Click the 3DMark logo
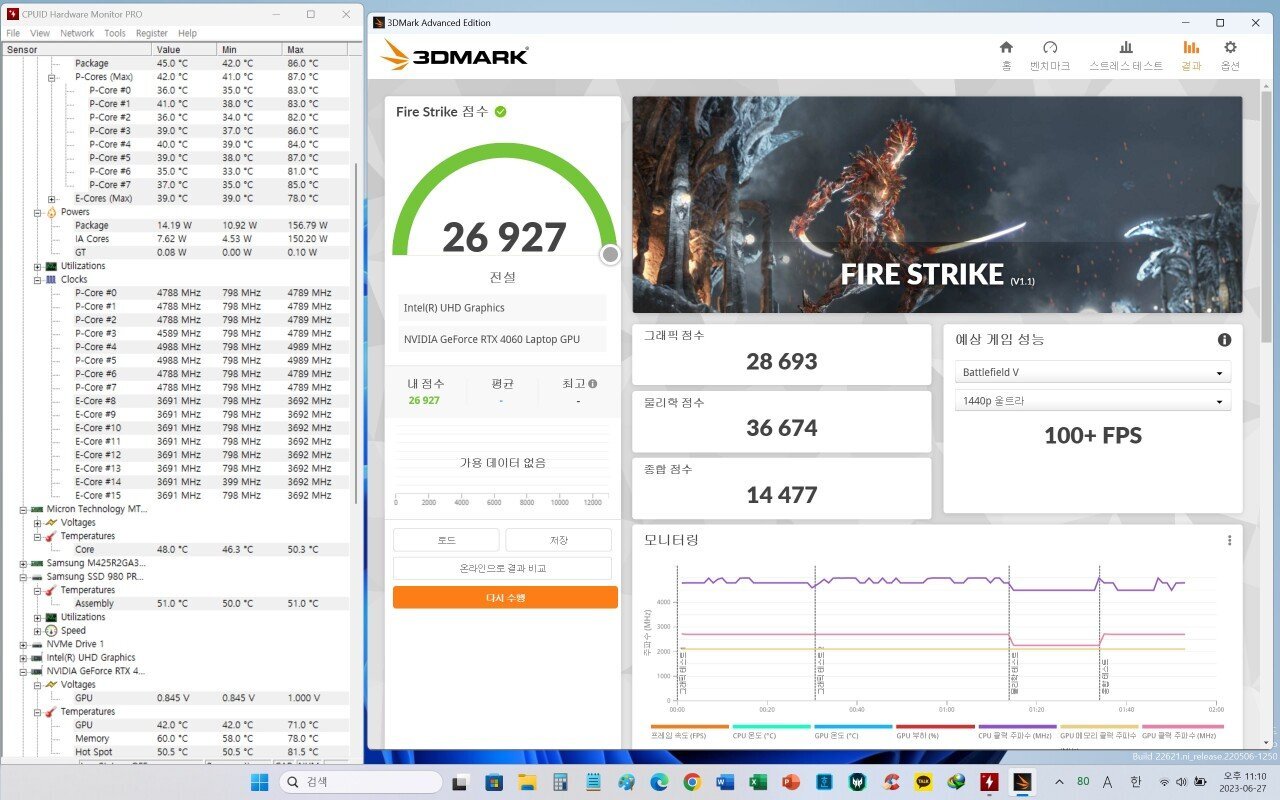Image resolution: width=1280 pixels, height=800 pixels. click(455, 55)
